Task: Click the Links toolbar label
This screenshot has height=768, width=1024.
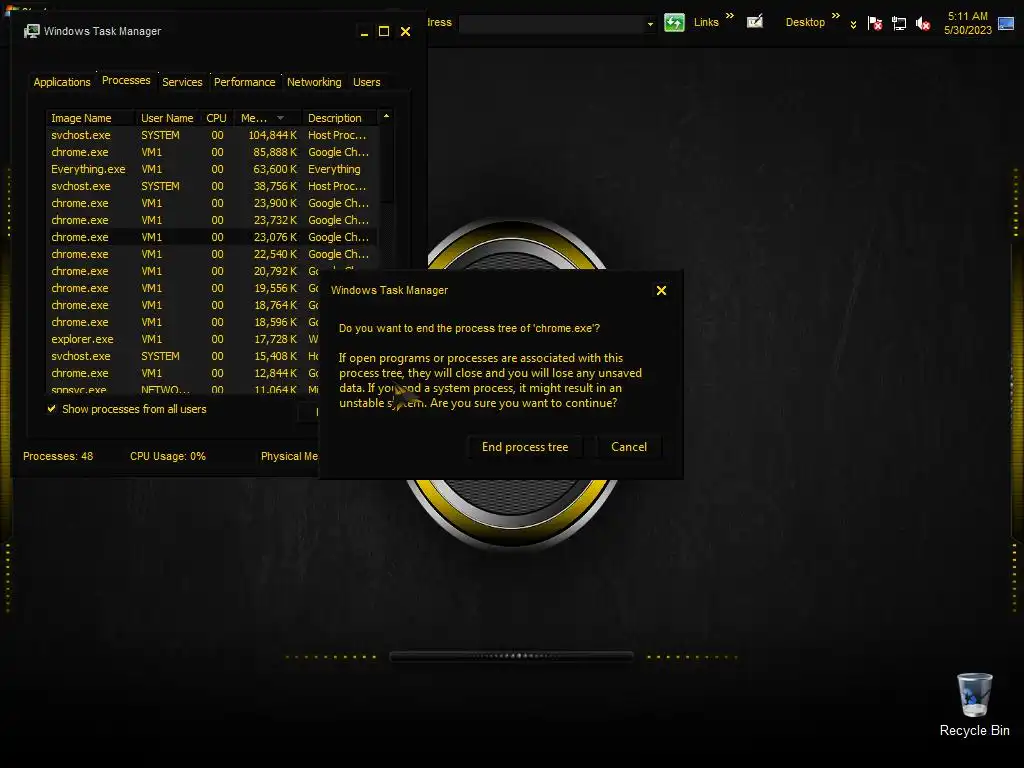Action: coord(706,22)
